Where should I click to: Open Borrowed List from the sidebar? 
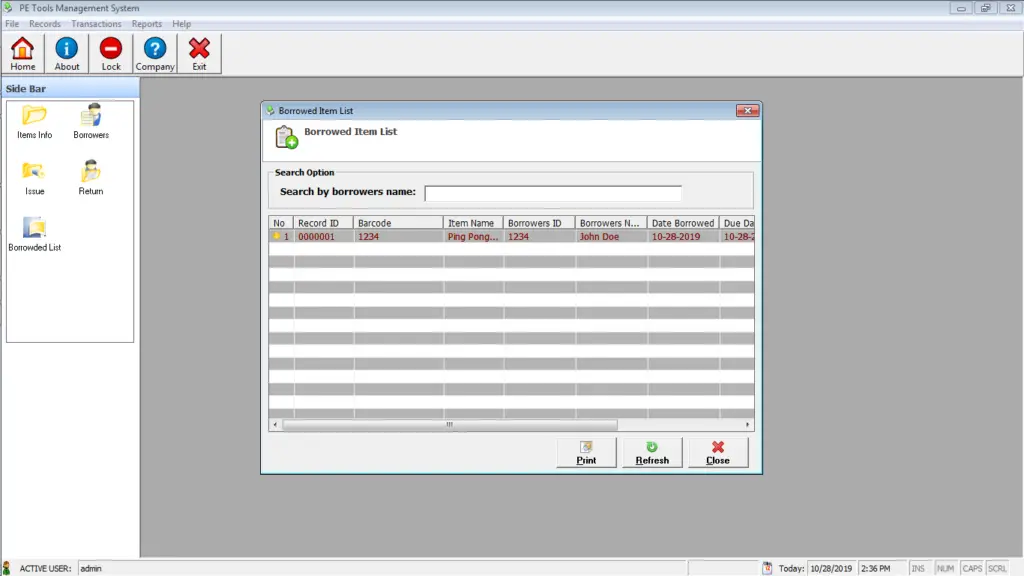(x=33, y=232)
